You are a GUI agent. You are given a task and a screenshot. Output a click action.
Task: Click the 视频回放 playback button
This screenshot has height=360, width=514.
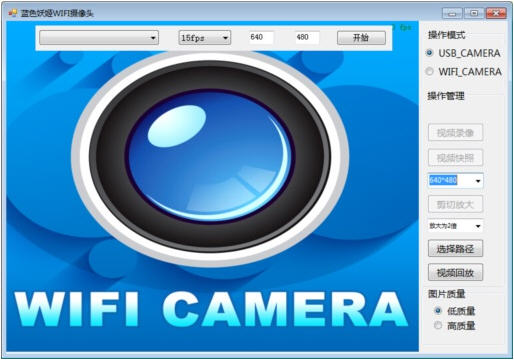coord(455,272)
